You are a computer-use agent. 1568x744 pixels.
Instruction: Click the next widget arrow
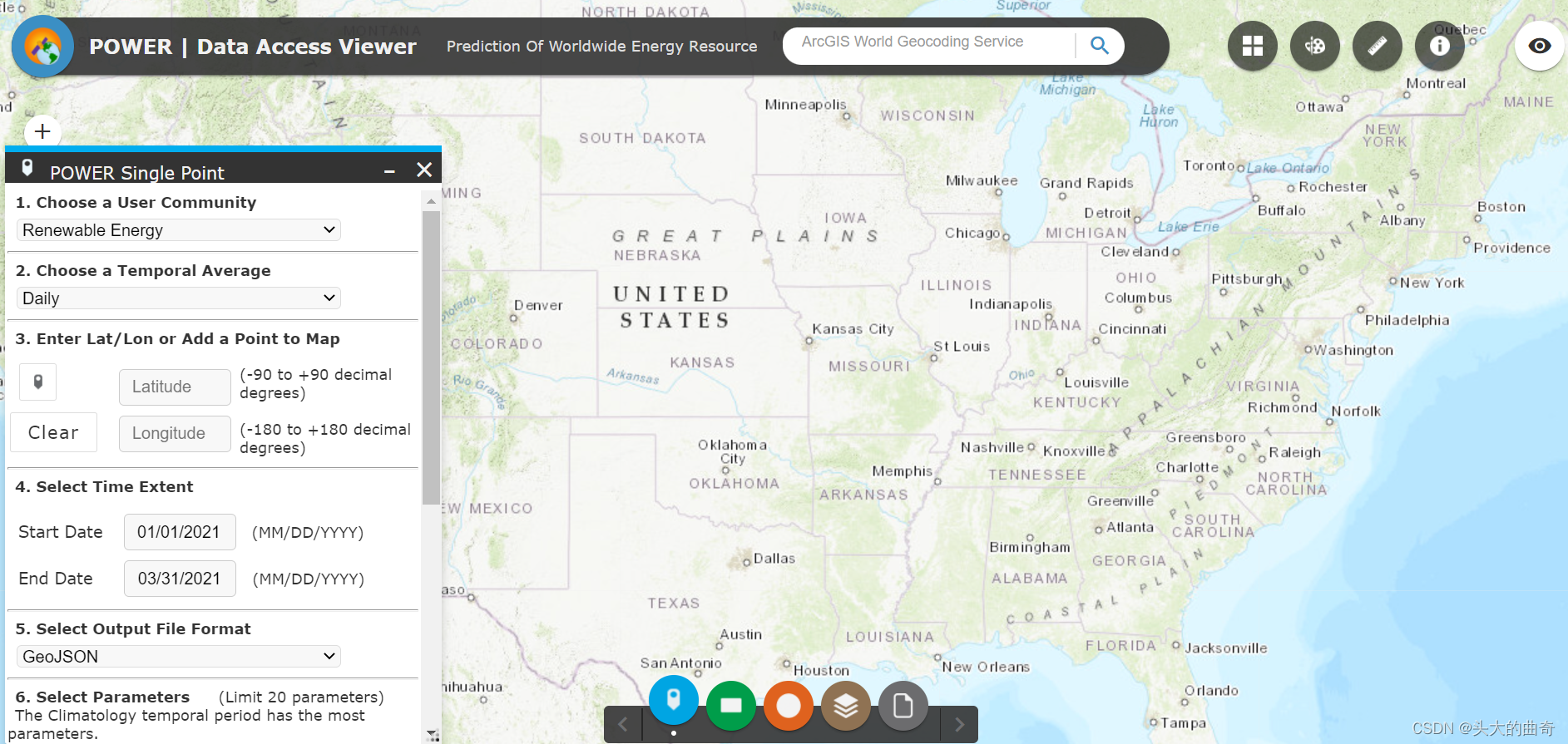[x=959, y=724]
